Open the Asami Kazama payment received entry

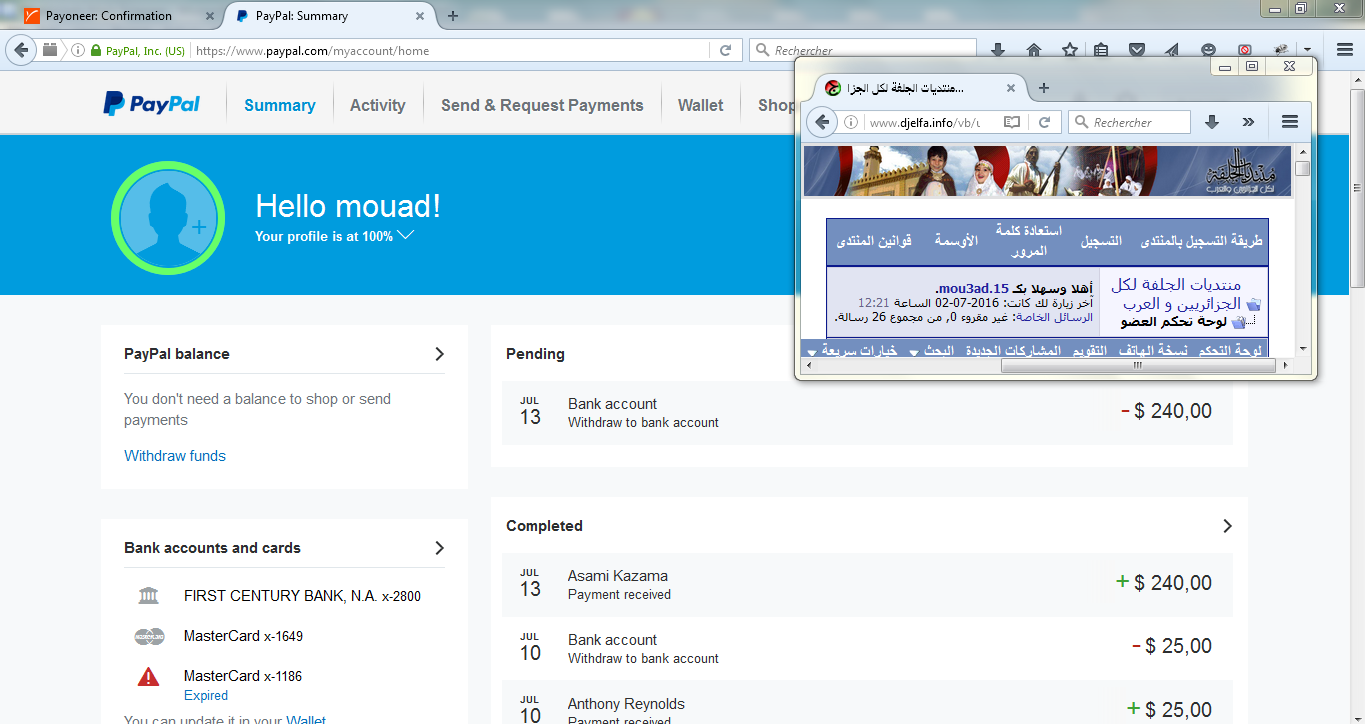tap(867, 584)
